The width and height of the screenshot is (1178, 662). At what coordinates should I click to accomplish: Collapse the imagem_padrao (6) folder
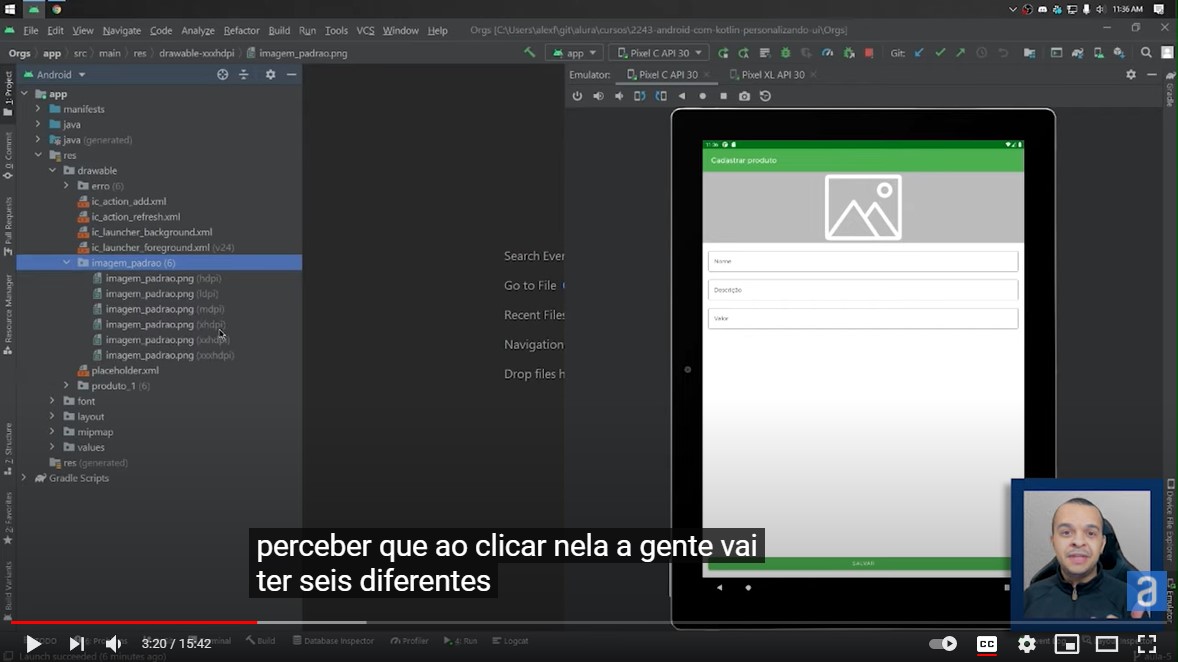(67, 262)
